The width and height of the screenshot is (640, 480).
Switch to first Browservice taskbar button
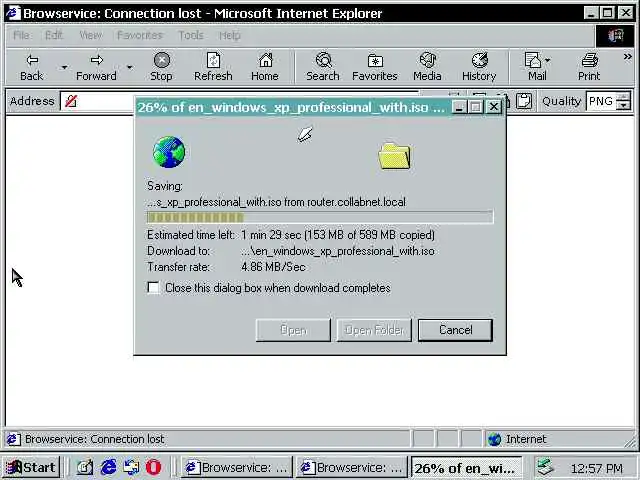pyautogui.click(x=236, y=467)
